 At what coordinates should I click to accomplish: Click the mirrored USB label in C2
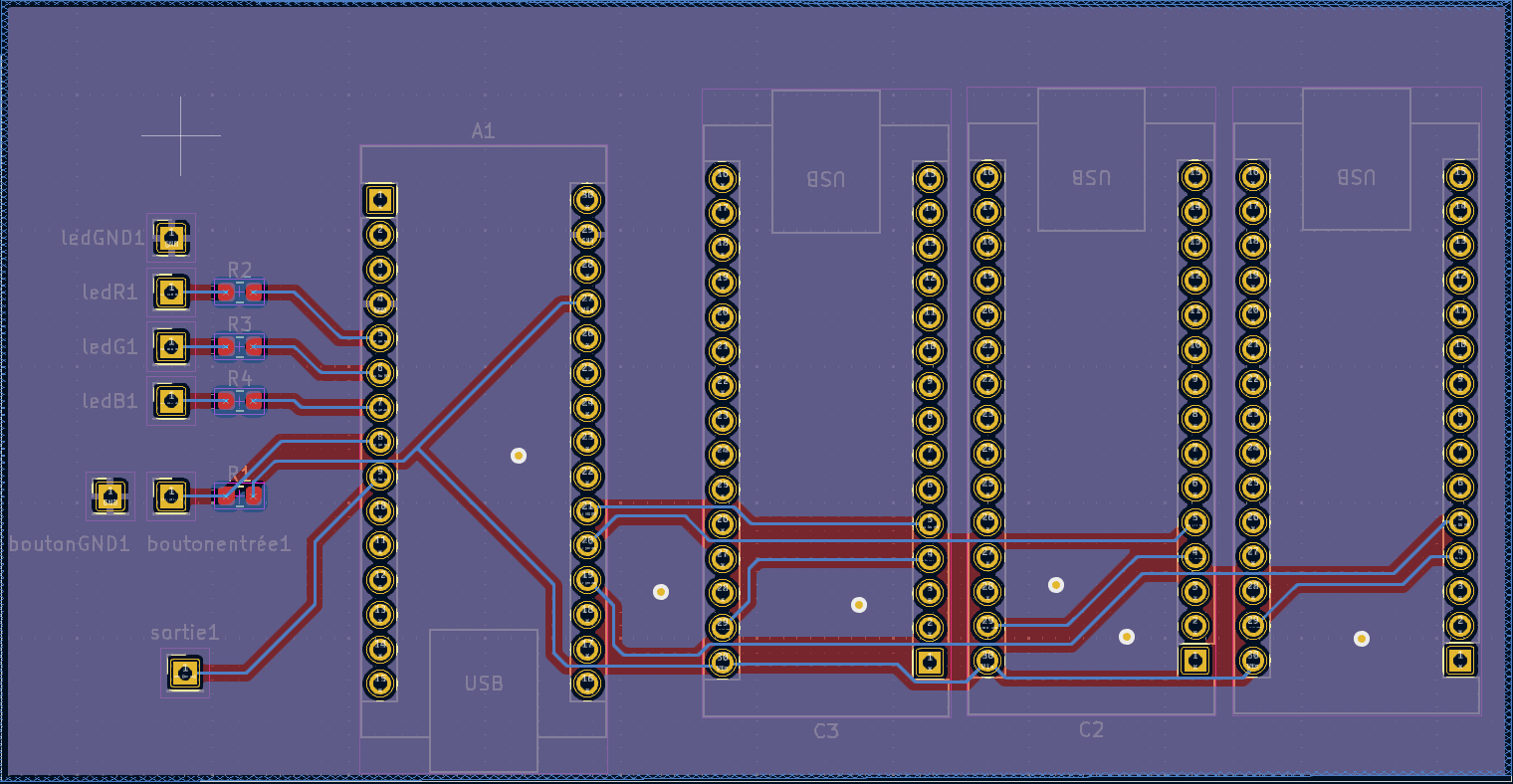(1091, 177)
